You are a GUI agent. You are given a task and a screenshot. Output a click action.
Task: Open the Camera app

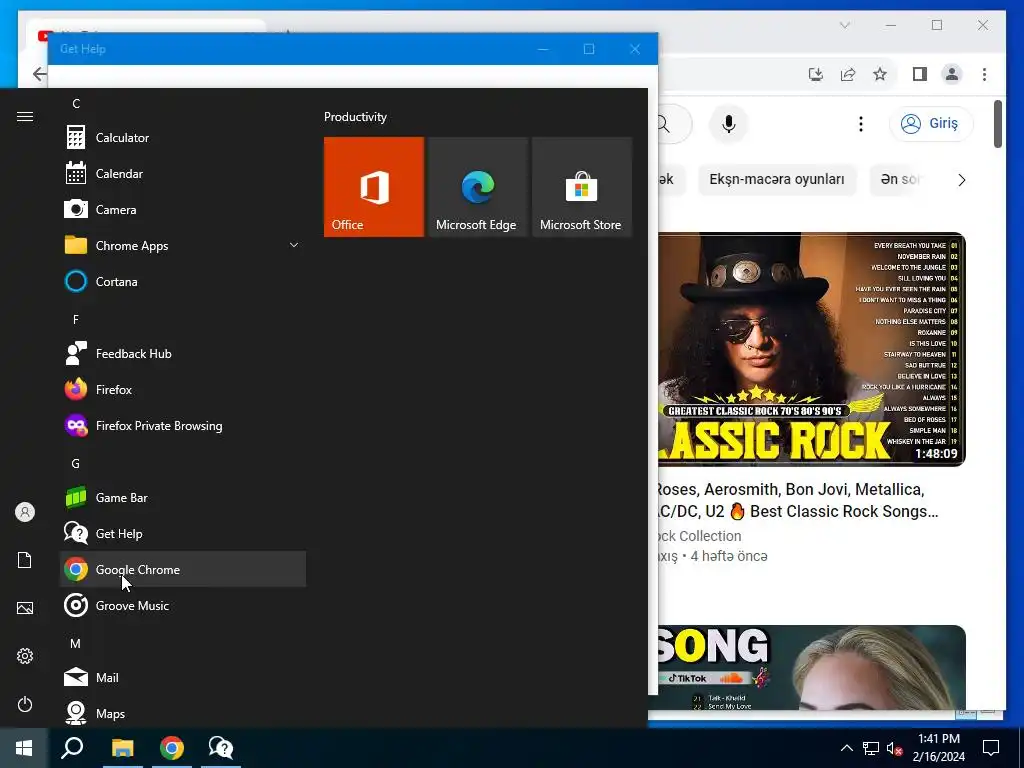tap(183, 210)
